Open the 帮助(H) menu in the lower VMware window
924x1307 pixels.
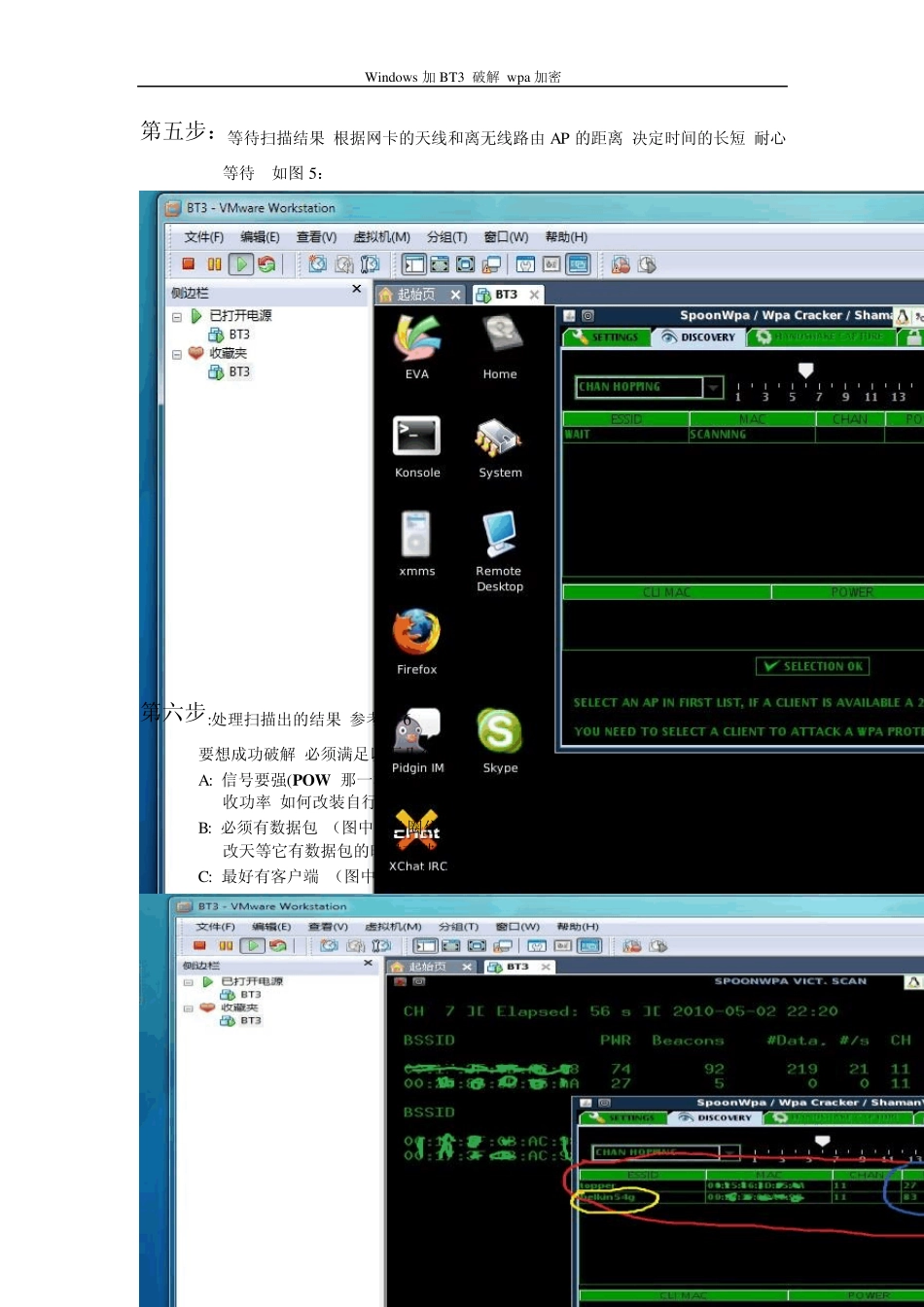point(578,927)
